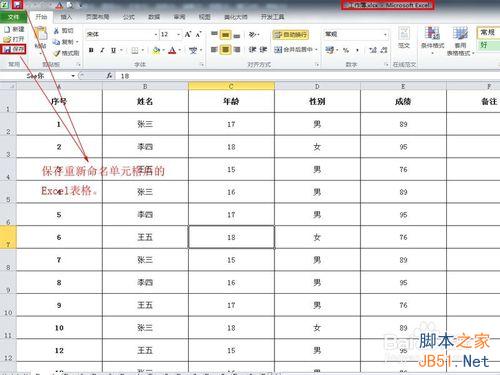Screen dimensions: 500x375
Task: Click the Increase Font Size icon
Action: tap(188, 34)
